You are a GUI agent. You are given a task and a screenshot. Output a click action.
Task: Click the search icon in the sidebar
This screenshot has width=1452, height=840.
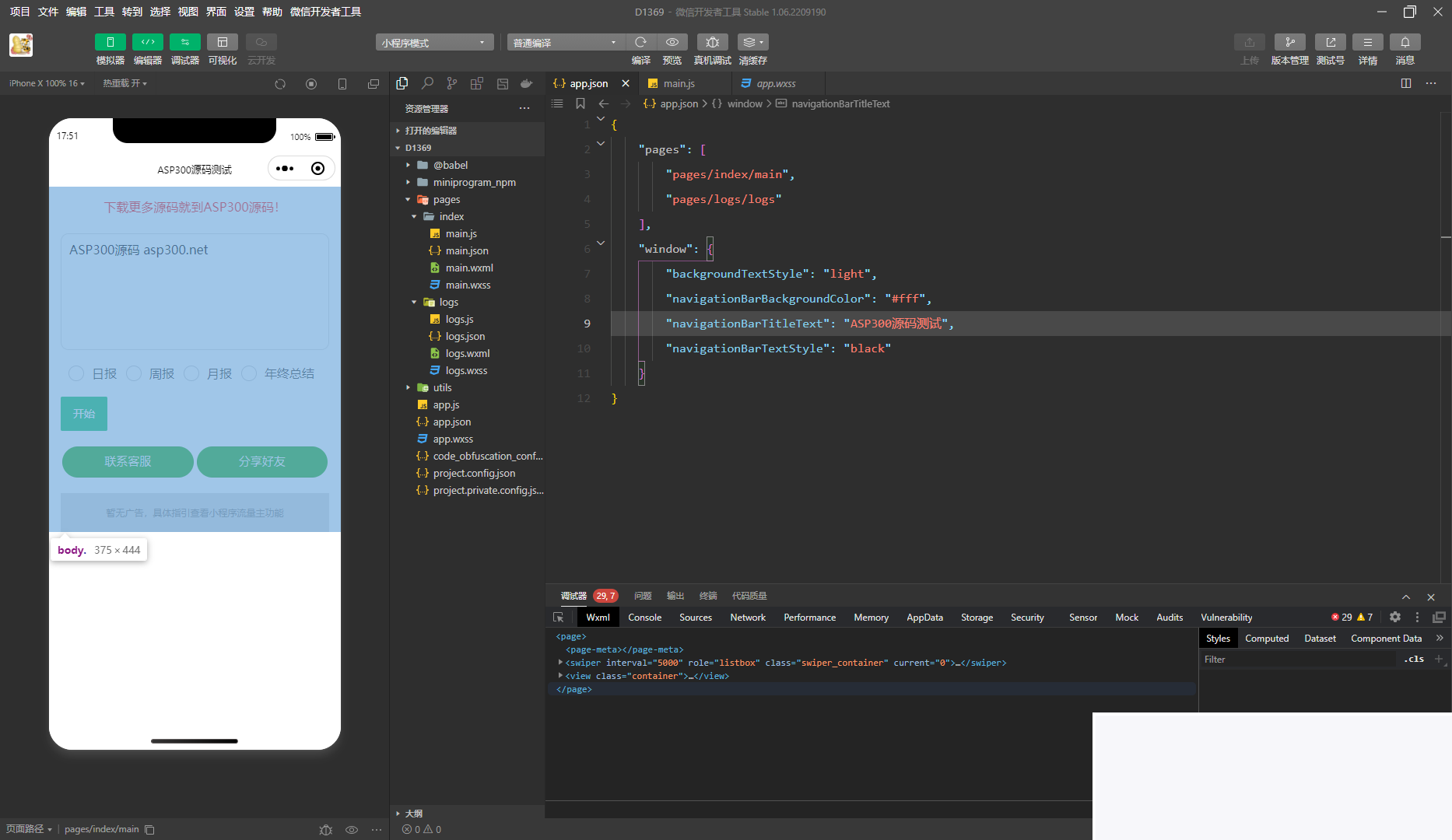coord(427,83)
